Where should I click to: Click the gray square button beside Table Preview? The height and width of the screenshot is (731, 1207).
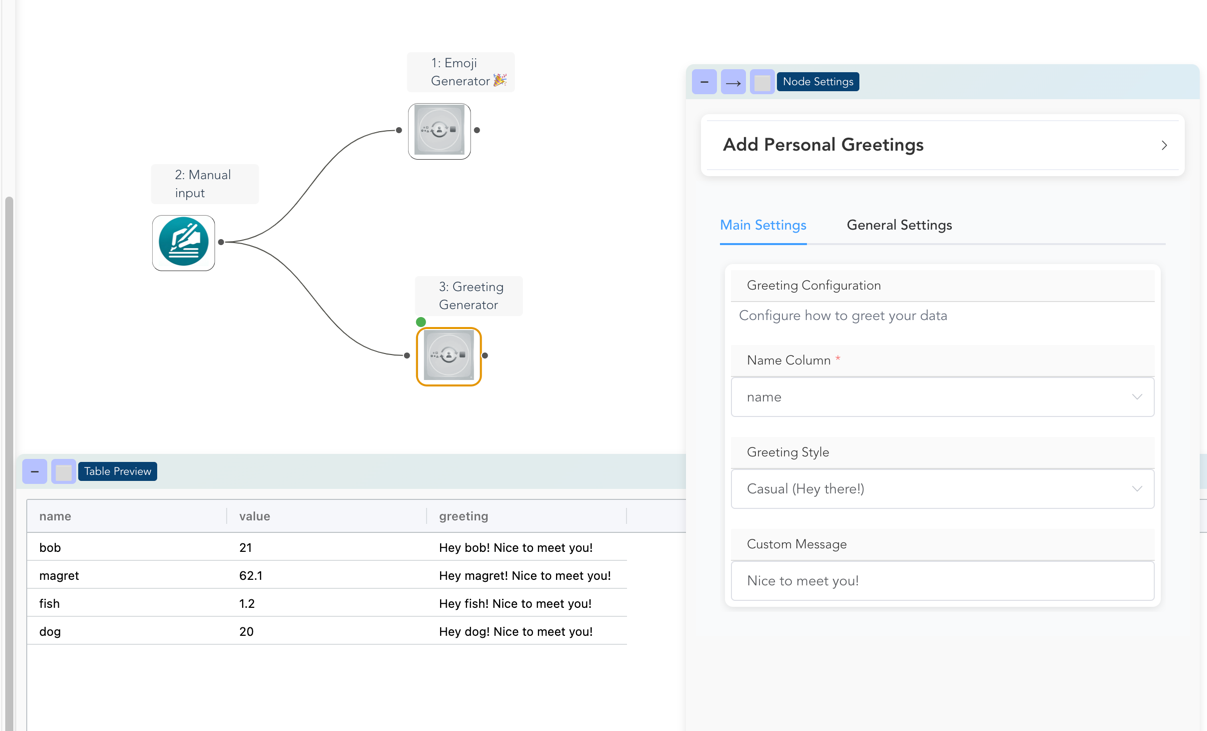63,472
